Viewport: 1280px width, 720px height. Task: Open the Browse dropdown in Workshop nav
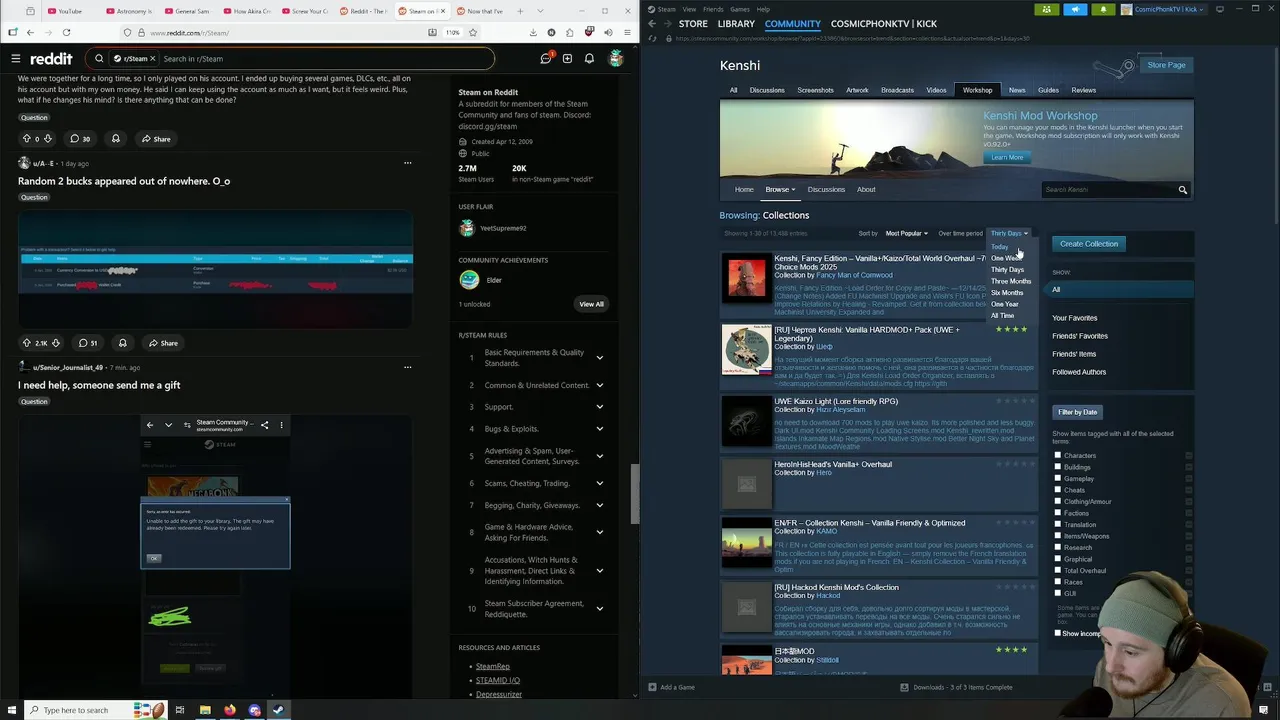point(780,189)
